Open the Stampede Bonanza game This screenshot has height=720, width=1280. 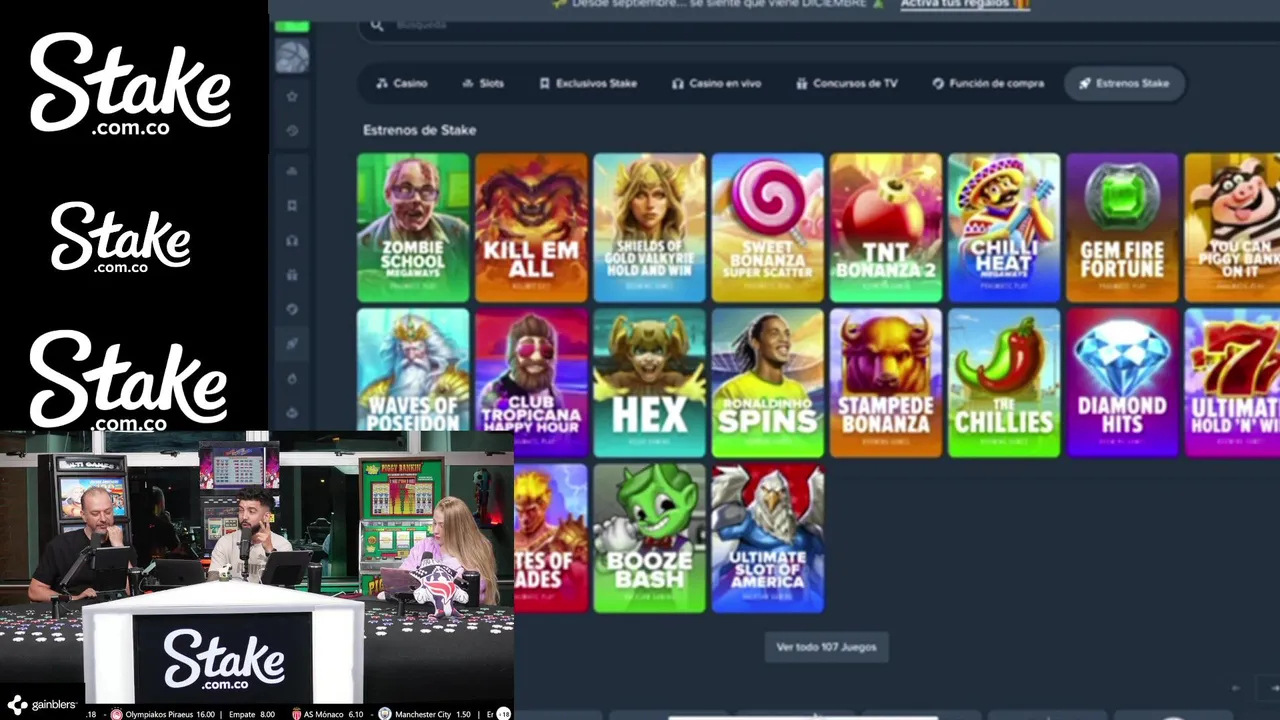point(885,383)
